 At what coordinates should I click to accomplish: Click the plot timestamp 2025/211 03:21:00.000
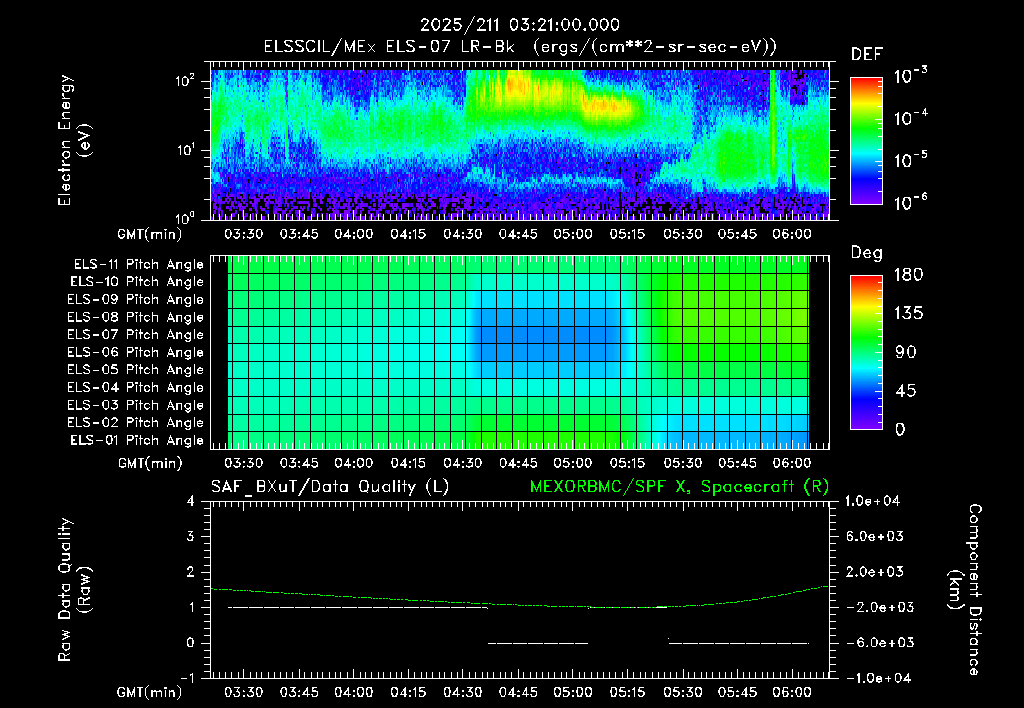pyautogui.click(x=520, y=25)
